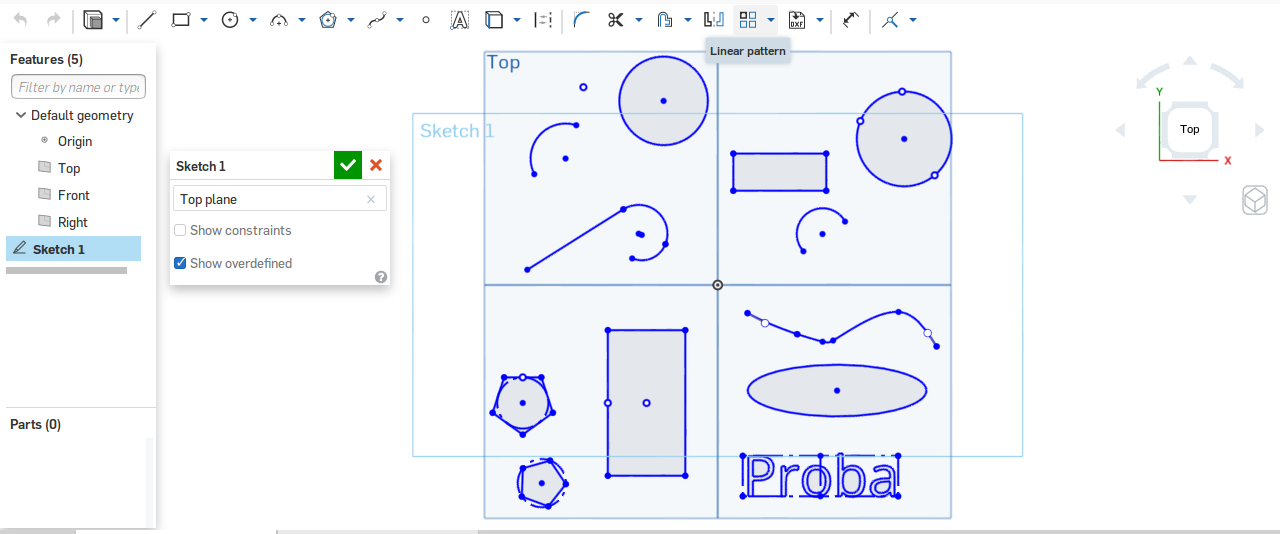Activate the Sketch fillet tool
This screenshot has width=1280, height=534.
[581, 19]
